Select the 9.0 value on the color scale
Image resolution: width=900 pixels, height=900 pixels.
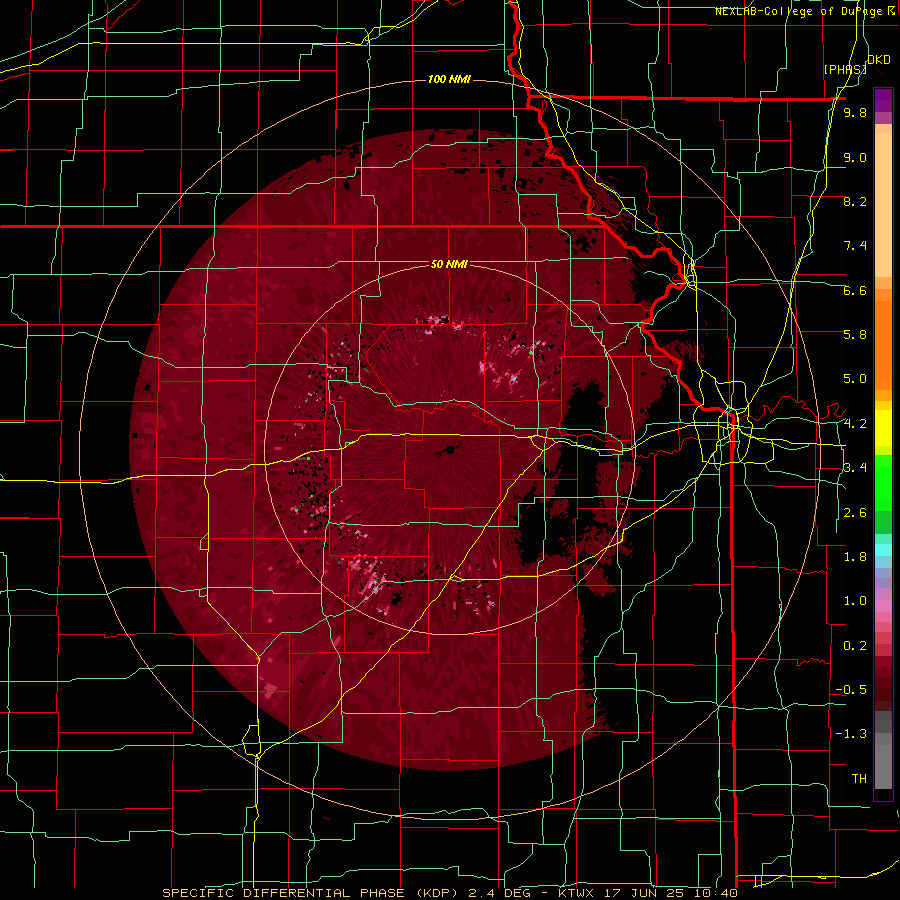point(855,157)
